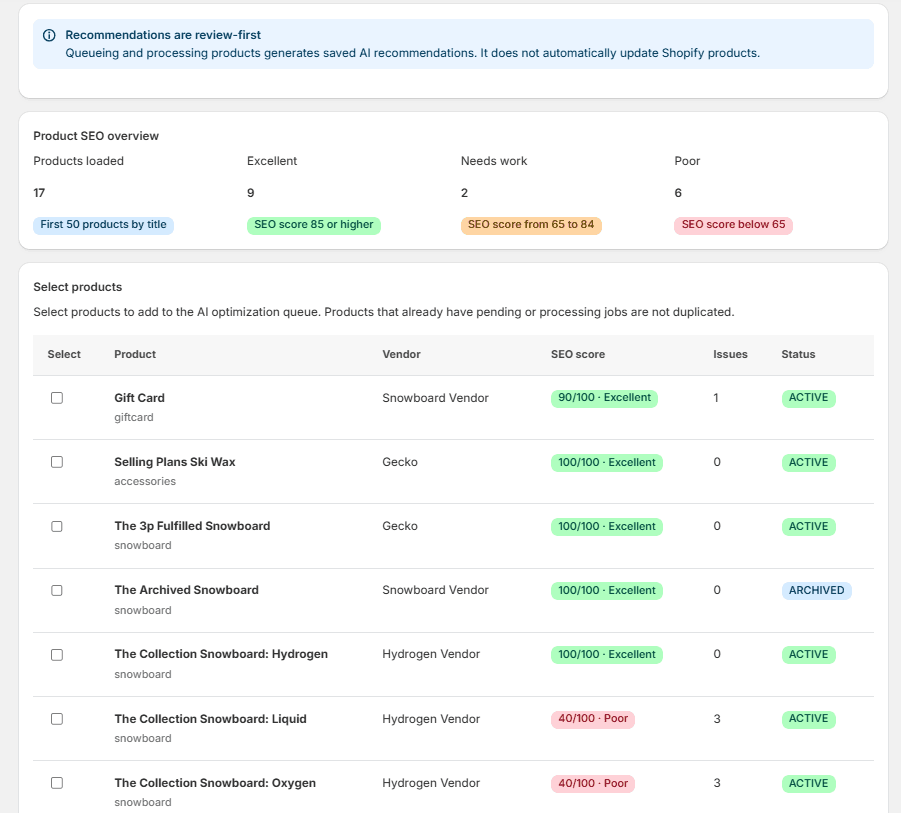Click The Archived Snowboard title
Screen dimensions: 901x813
[x=186, y=590]
